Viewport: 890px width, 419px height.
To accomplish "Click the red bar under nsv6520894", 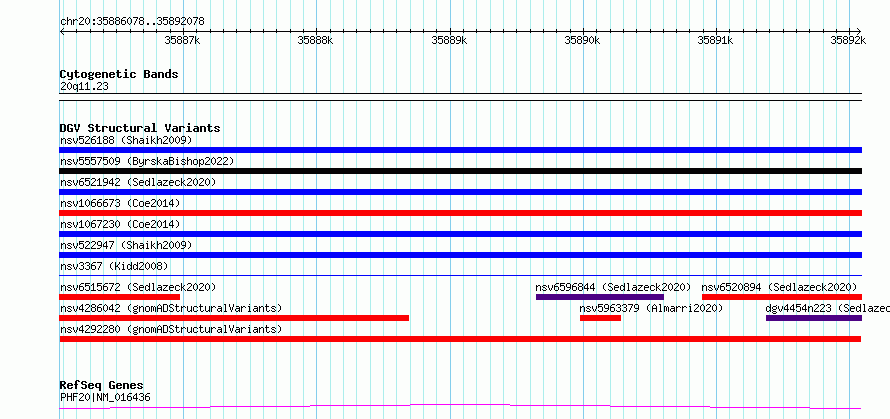I will tap(782, 297).
